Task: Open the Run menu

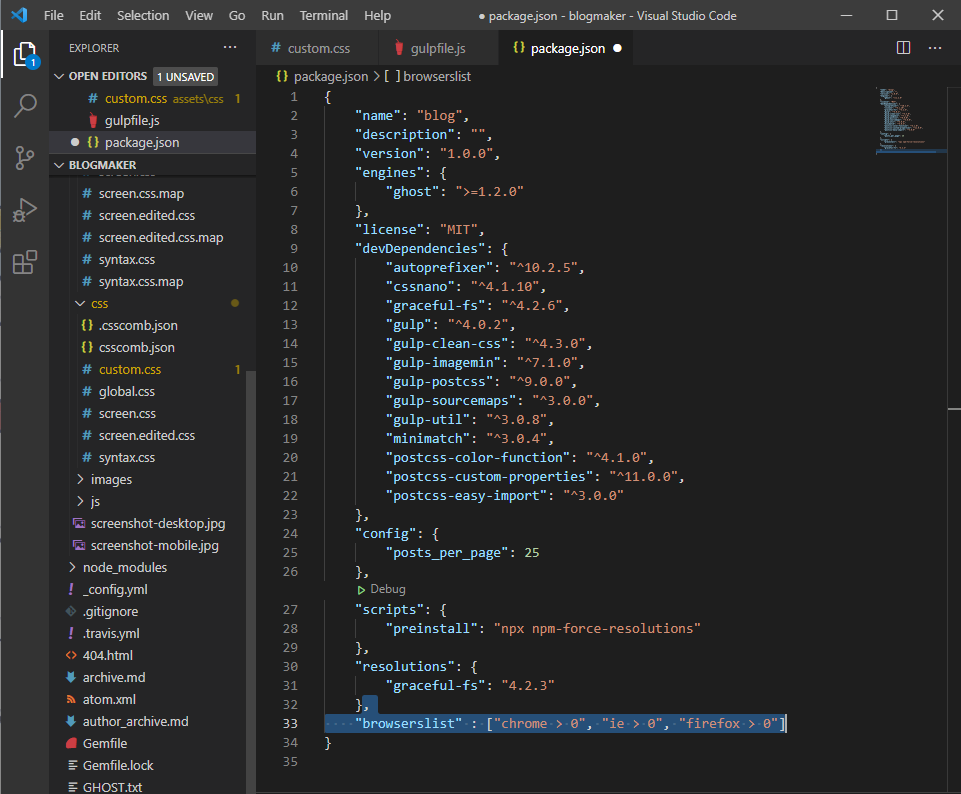Action: click(272, 15)
